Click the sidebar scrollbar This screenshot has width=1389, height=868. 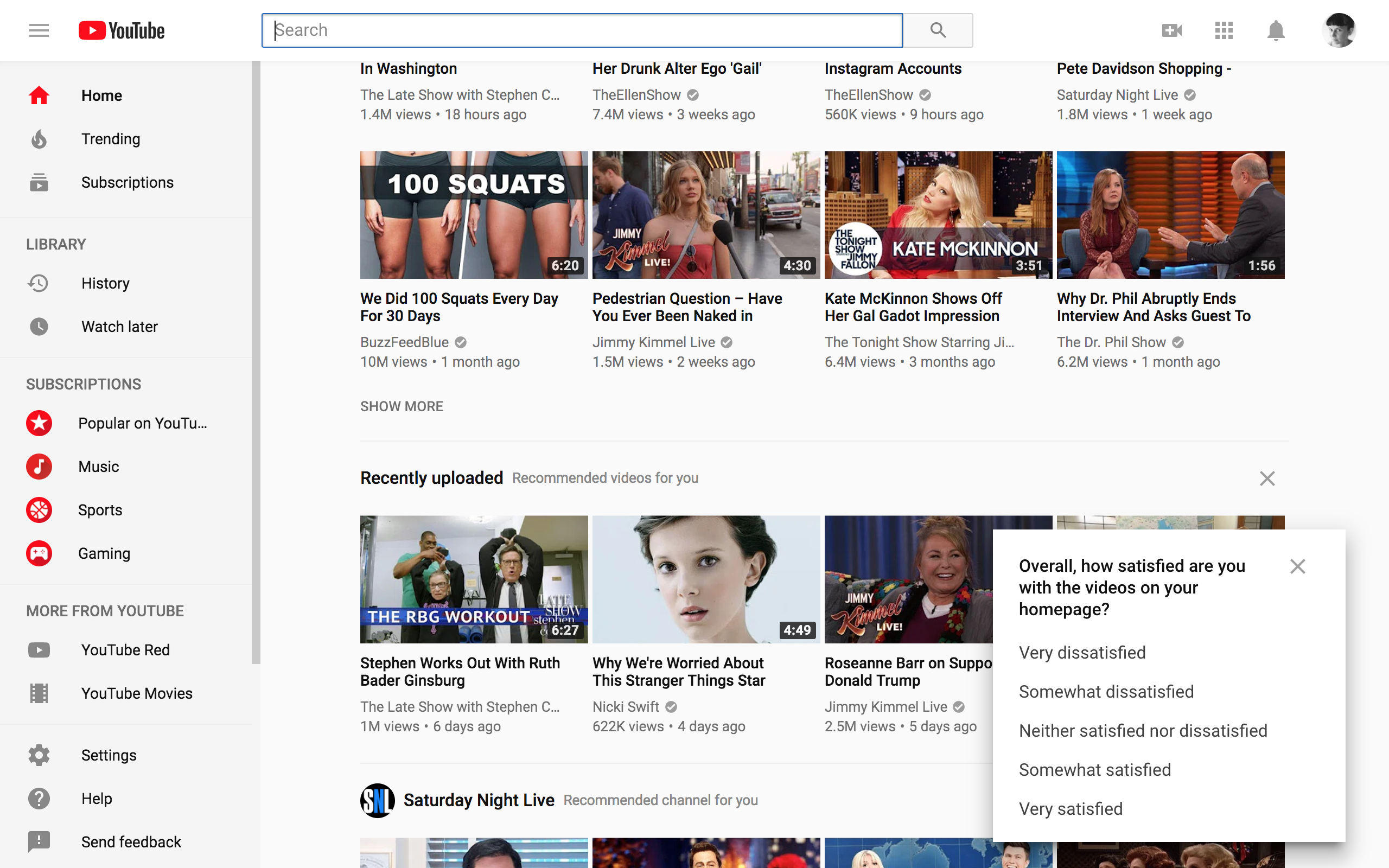256,362
